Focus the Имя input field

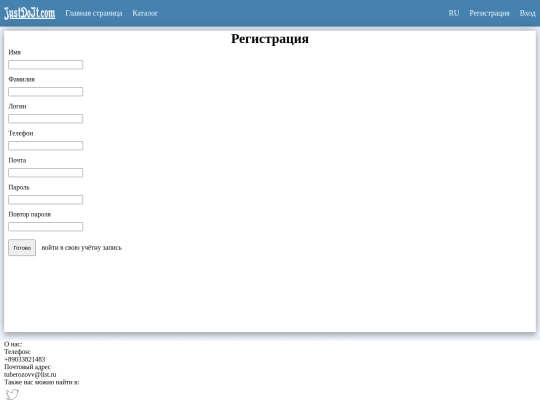[x=45, y=64]
